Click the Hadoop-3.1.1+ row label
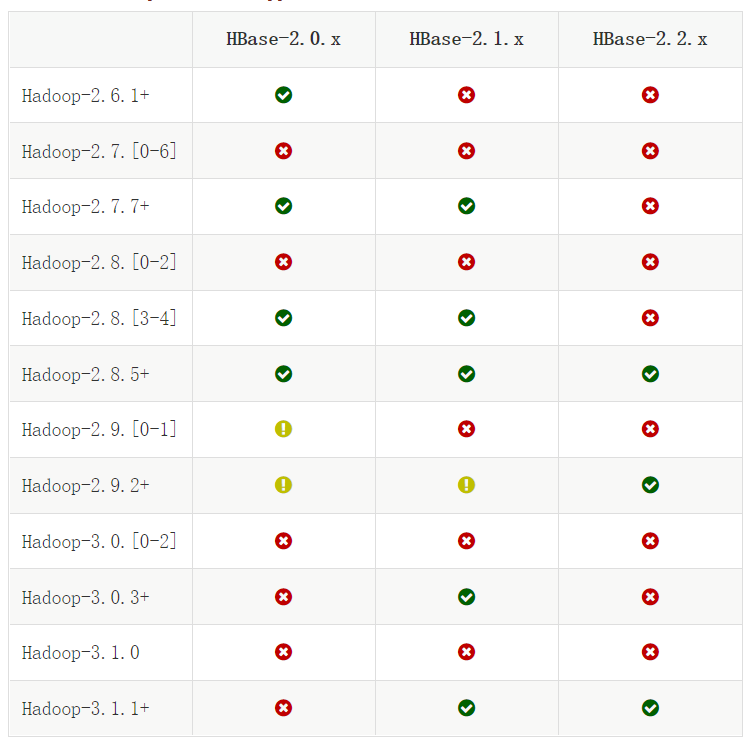Screen dimensions: 748x743 click(x=85, y=708)
